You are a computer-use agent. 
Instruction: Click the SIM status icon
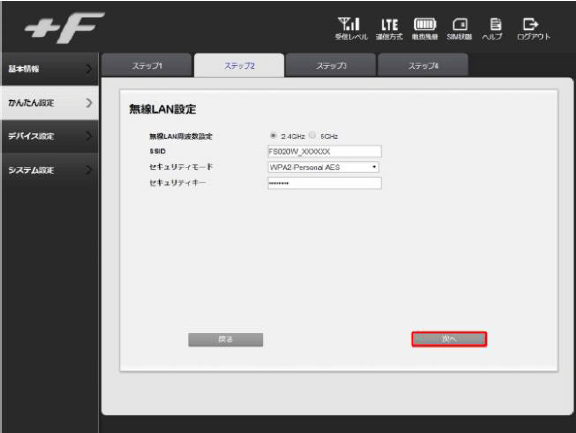click(460, 25)
